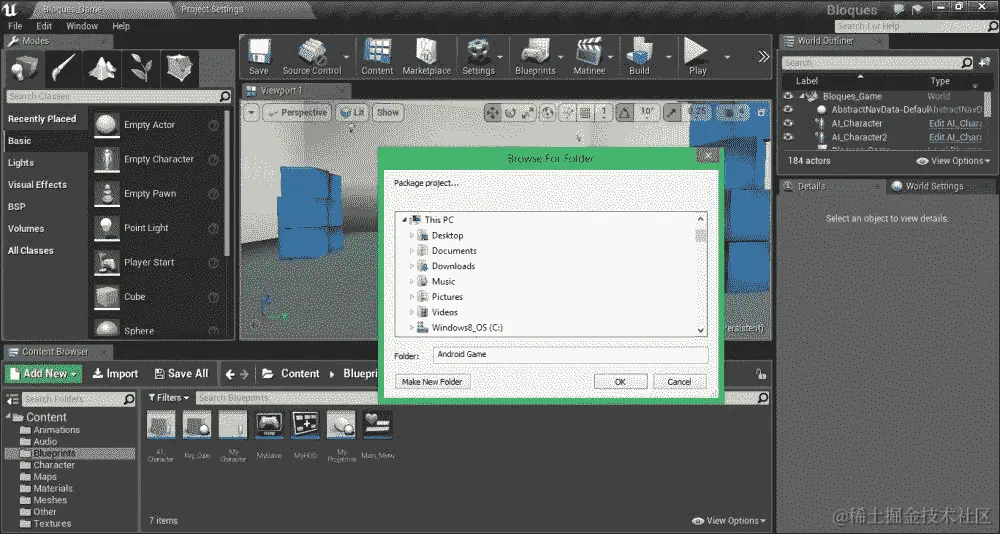
Task: Select Foliage mode leaf icon
Action: pos(141,68)
